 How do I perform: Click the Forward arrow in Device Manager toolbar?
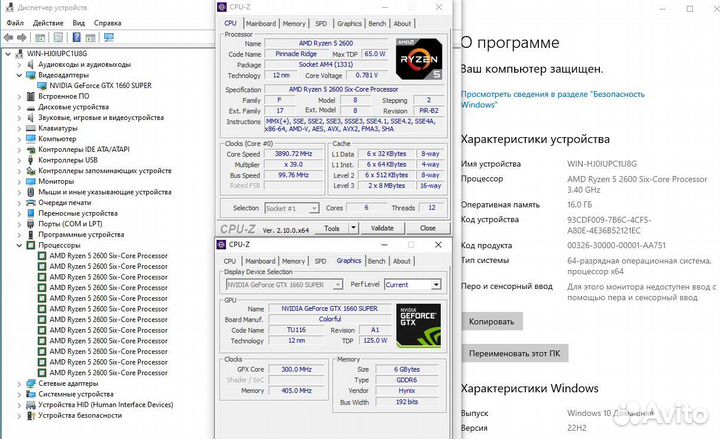pyautogui.click(x=22, y=38)
